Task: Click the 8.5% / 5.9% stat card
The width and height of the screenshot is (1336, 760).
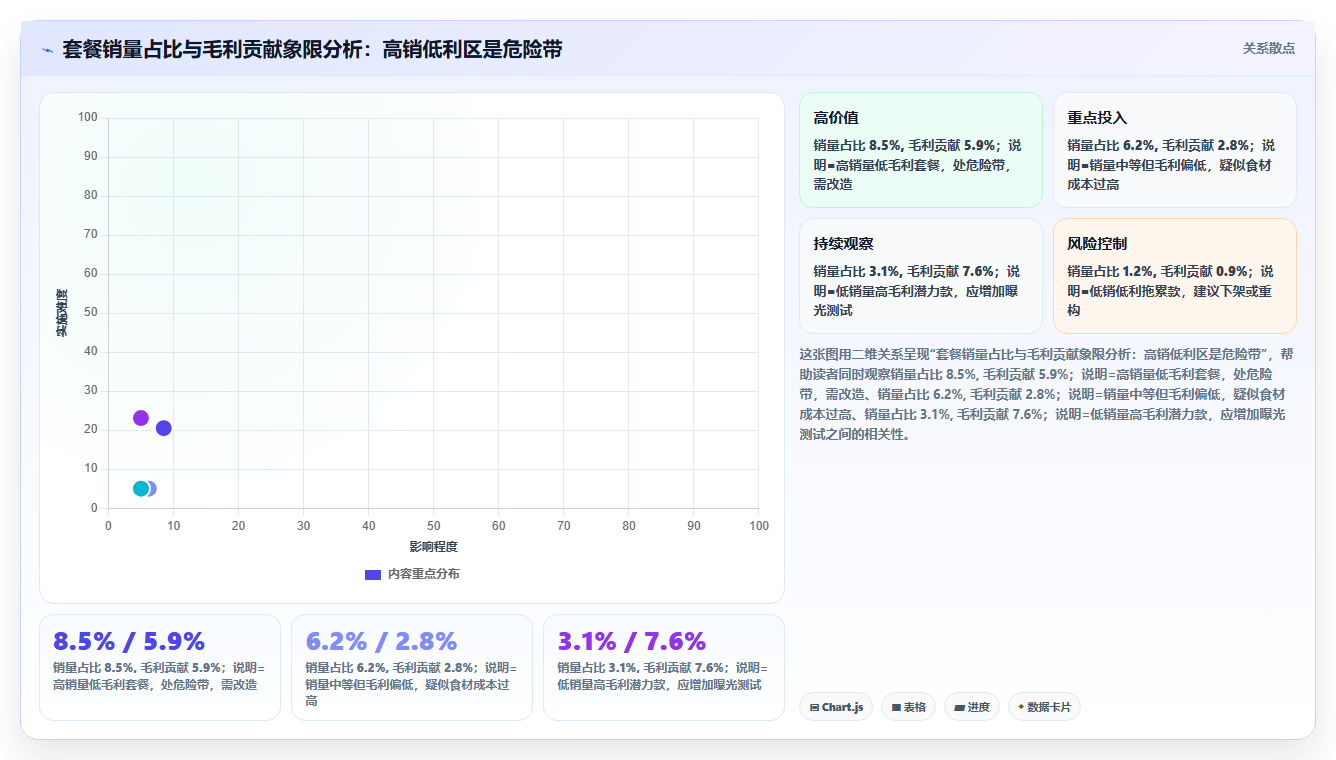Action: click(x=160, y=667)
